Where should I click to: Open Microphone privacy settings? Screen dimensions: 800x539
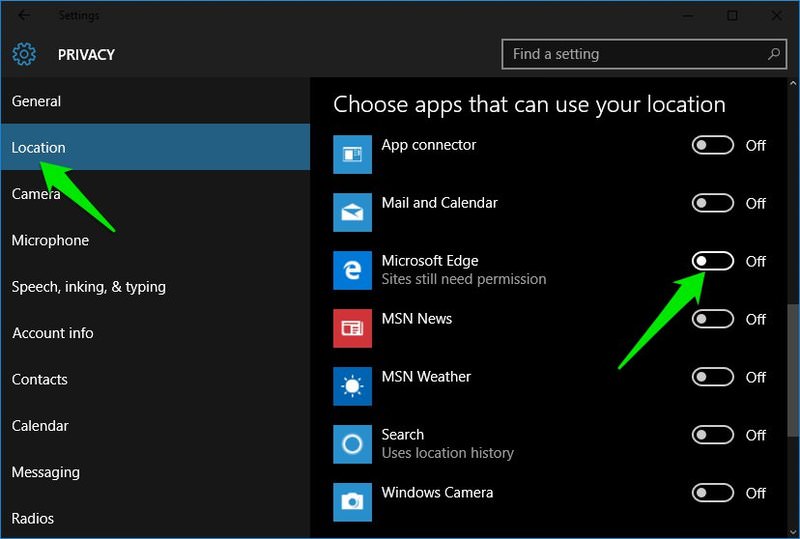point(155,240)
